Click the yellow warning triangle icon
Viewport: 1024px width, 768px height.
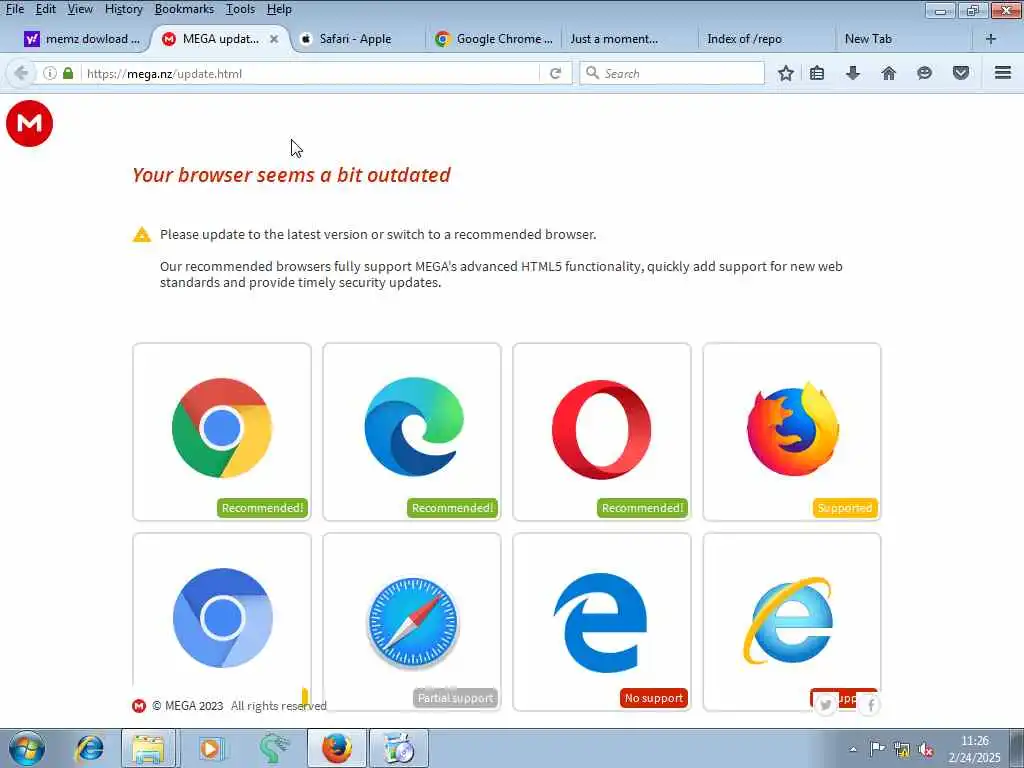pos(142,234)
